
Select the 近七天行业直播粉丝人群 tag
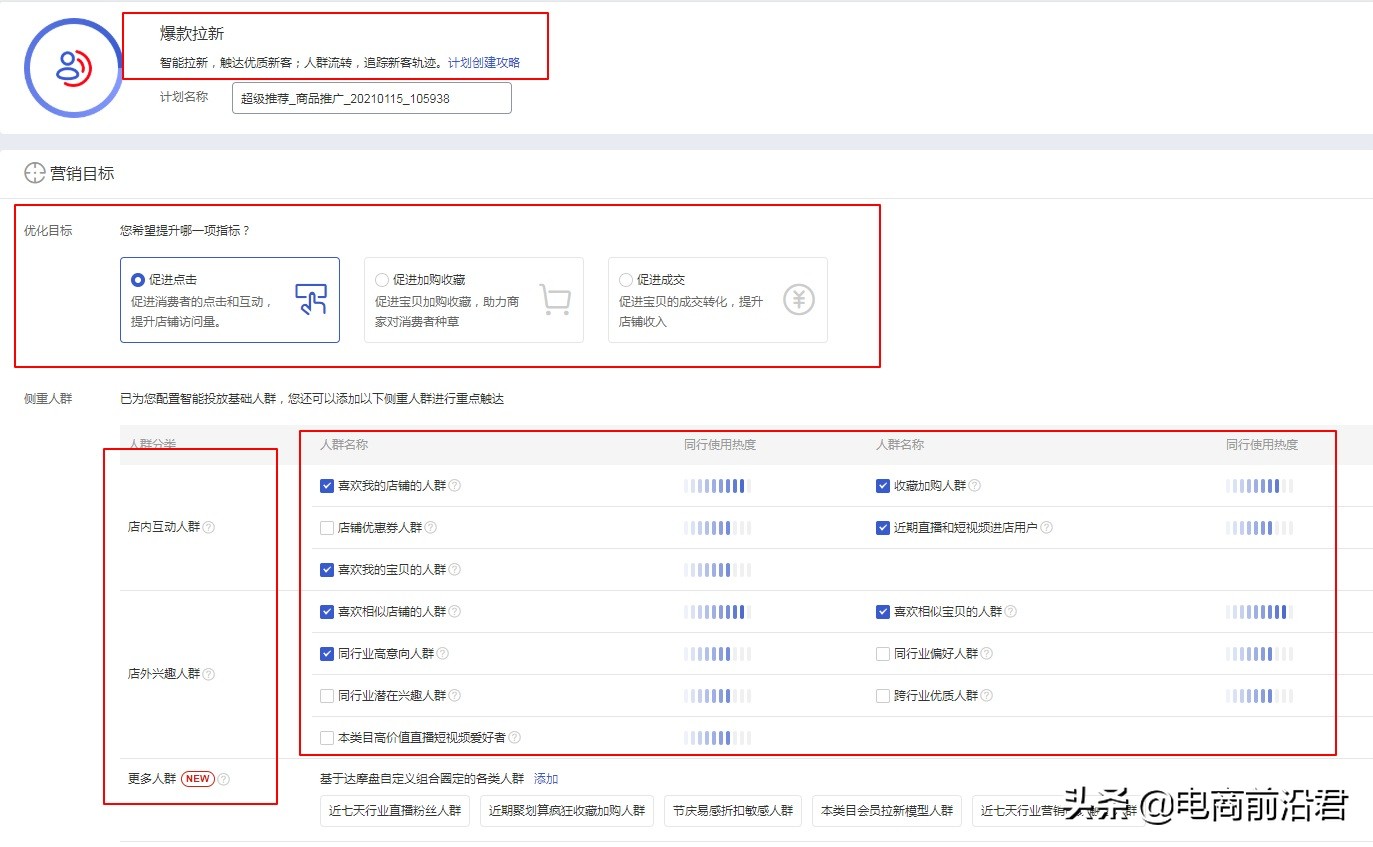[x=394, y=812]
